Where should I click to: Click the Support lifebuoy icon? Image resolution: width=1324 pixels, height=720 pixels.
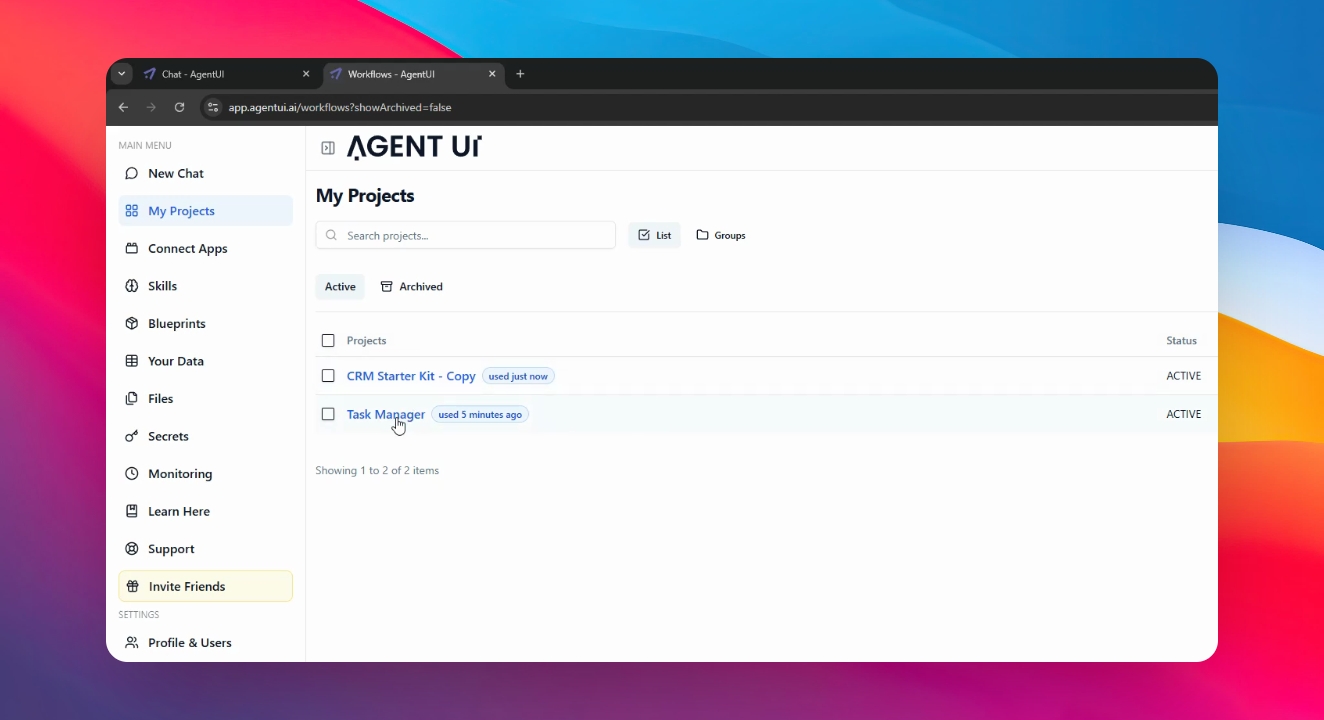[x=131, y=549]
